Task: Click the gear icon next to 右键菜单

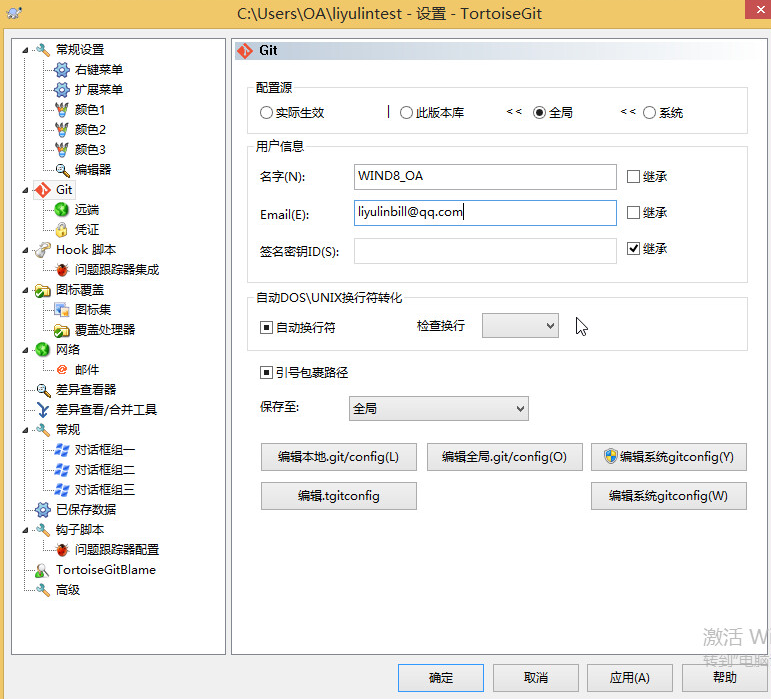Action: coord(61,70)
